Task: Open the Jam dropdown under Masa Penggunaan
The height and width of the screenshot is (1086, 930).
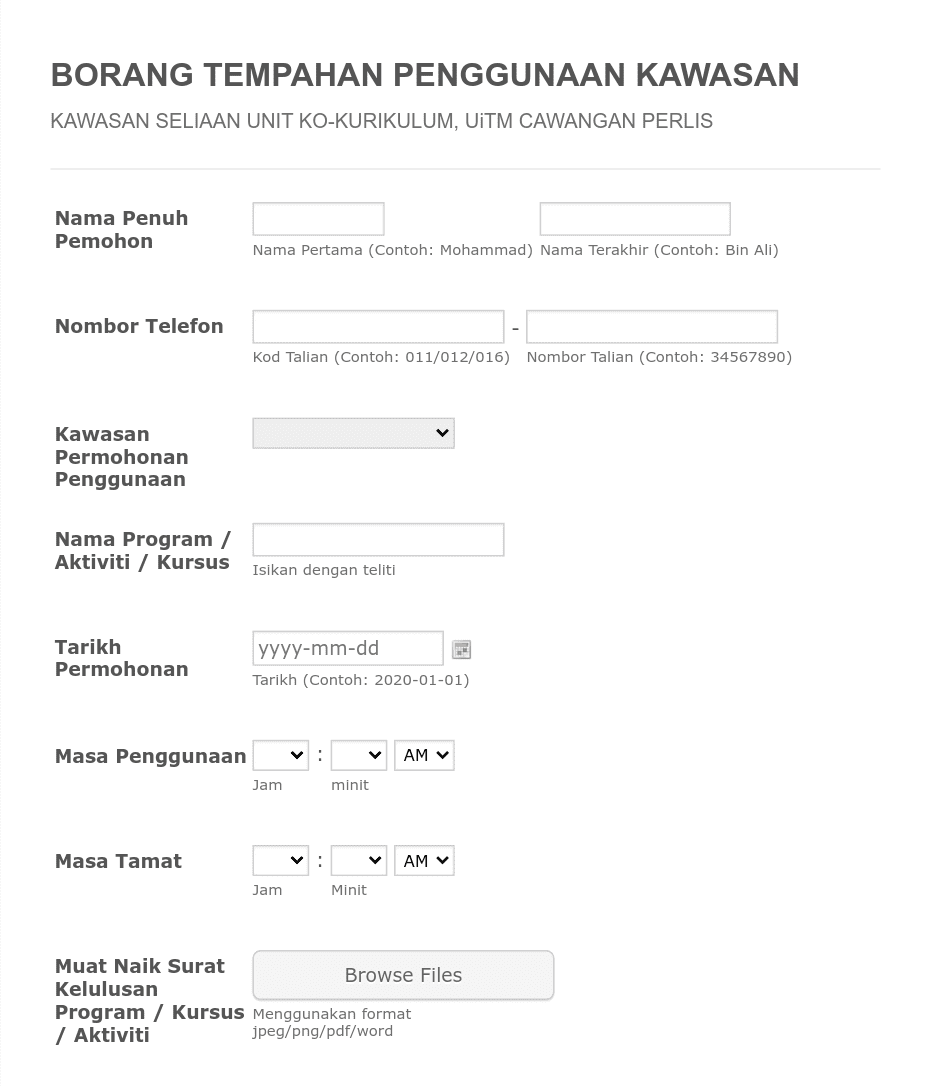Action: [x=280, y=754]
